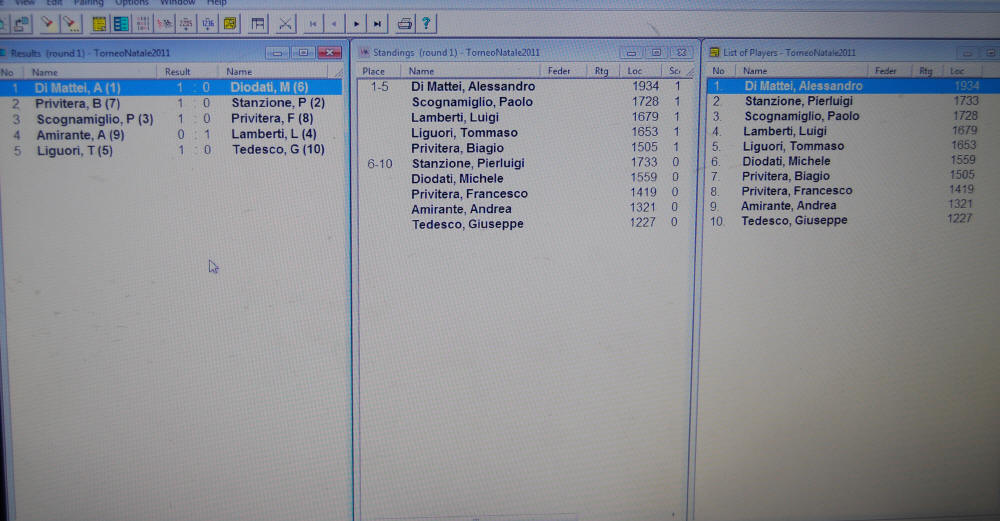The width and height of the screenshot is (1000, 521).
Task: Click No column header in Results window
Action: [8, 72]
